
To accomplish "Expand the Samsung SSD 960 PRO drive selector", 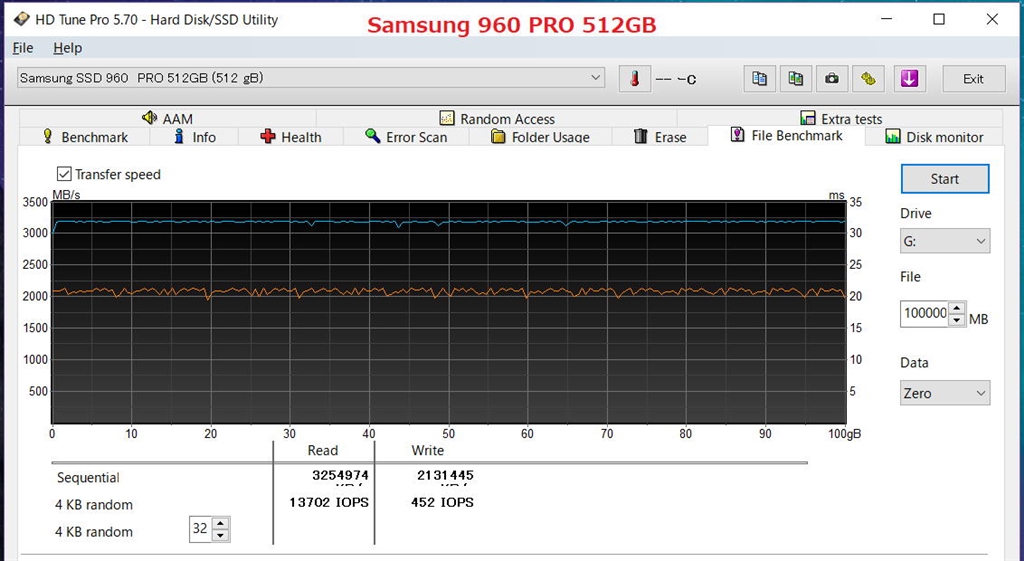I will [311, 78].
